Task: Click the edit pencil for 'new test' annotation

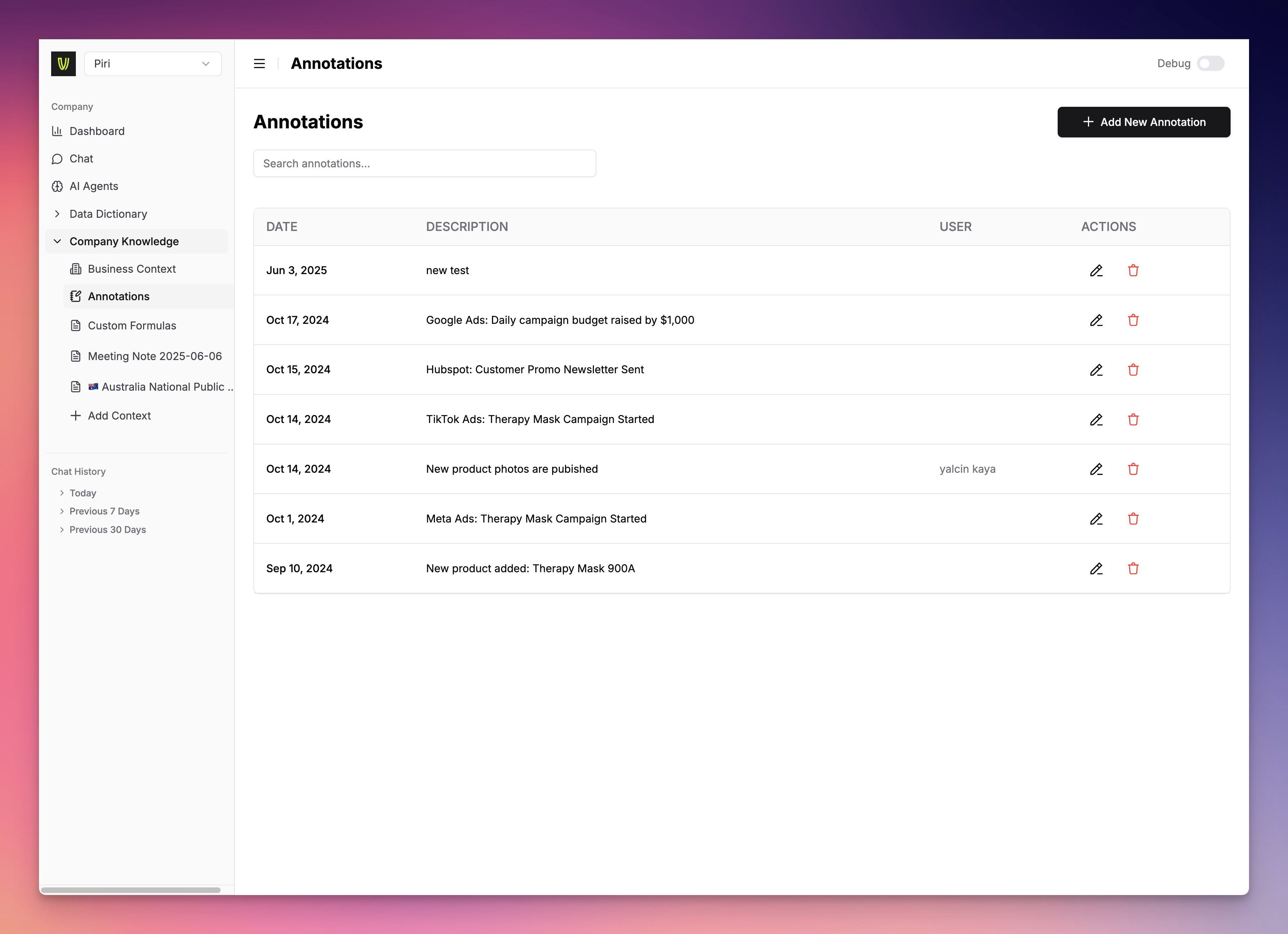Action: click(1096, 271)
